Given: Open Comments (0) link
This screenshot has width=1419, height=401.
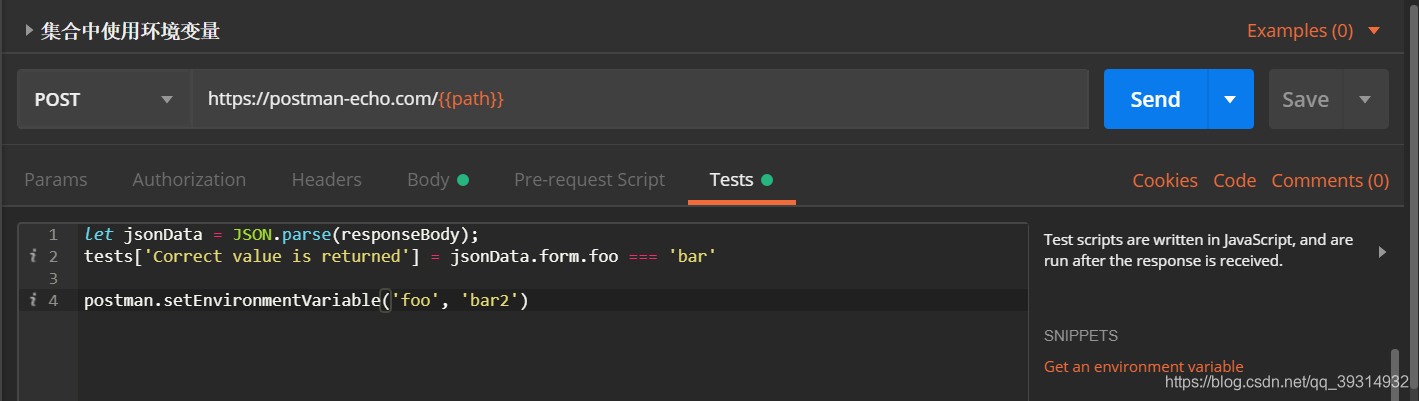Looking at the screenshot, I should pyautogui.click(x=1330, y=180).
